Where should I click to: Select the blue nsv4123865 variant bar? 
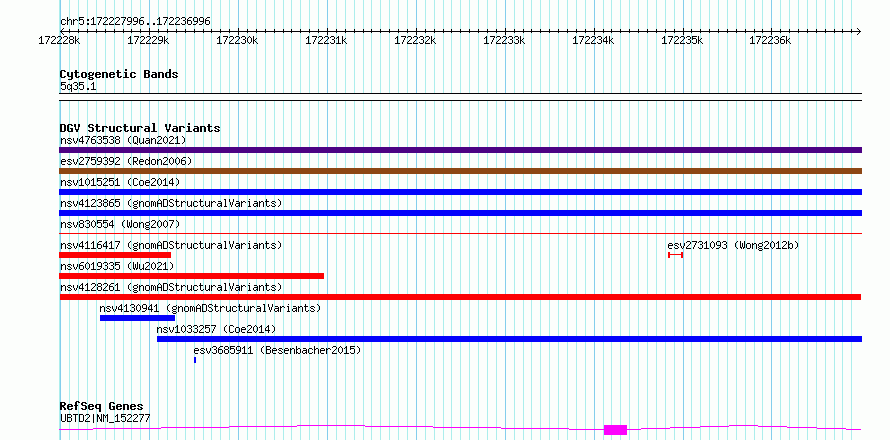point(460,213)
